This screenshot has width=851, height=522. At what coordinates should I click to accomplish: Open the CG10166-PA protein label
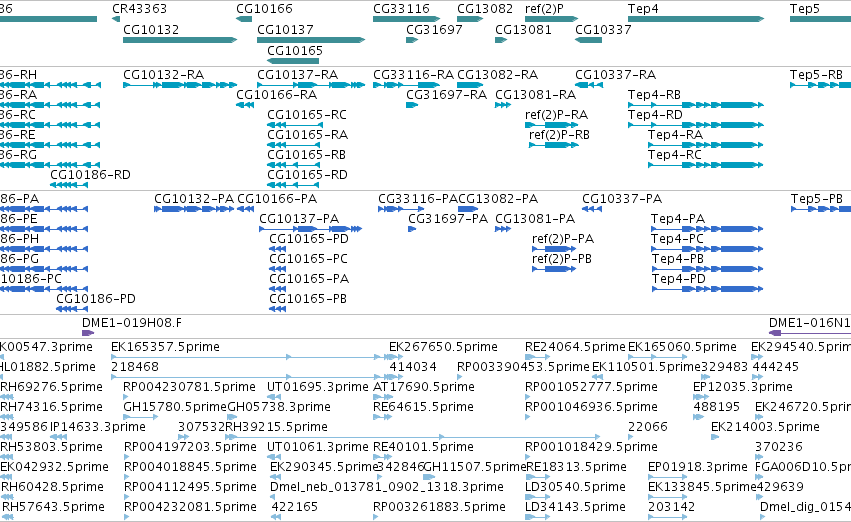(x=277, y=199)
